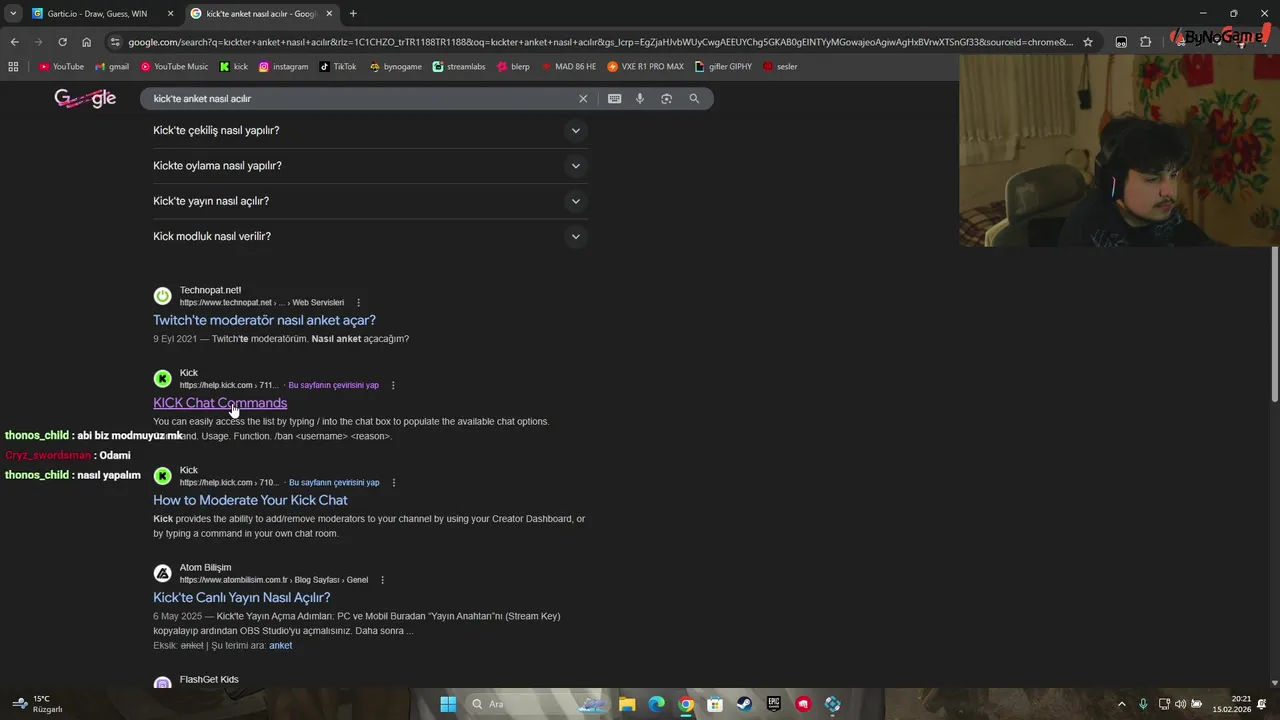
Task: Click the page vertical scrollbar
Action: point(1275,325)
